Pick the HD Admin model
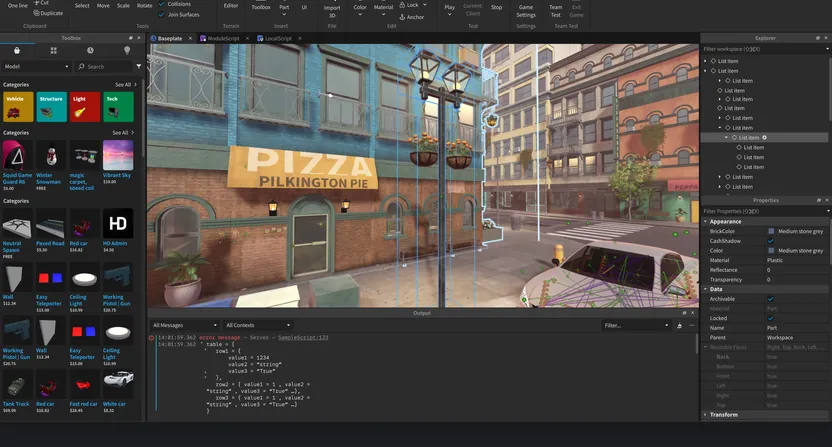This screenshot has width=832, height=447. [x=118, y=224]
